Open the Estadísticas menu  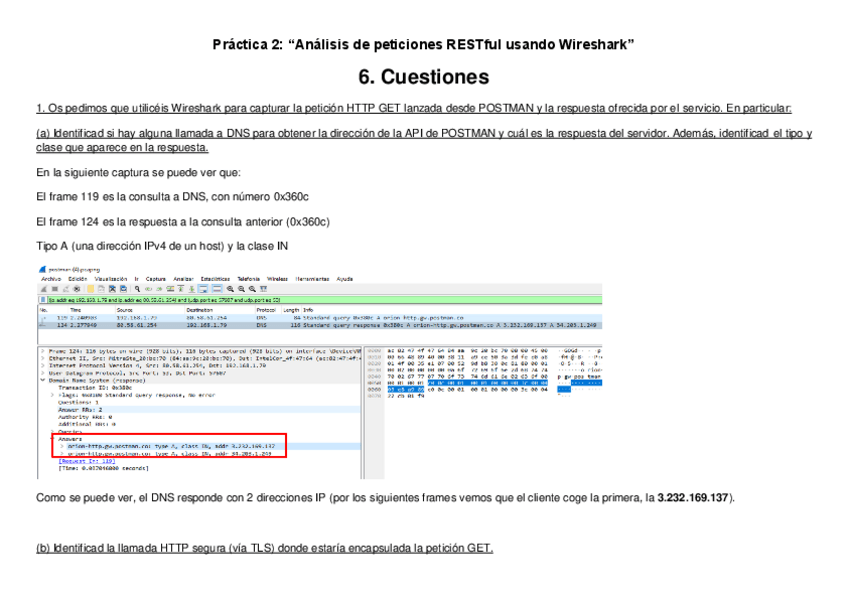coord(215,279)
